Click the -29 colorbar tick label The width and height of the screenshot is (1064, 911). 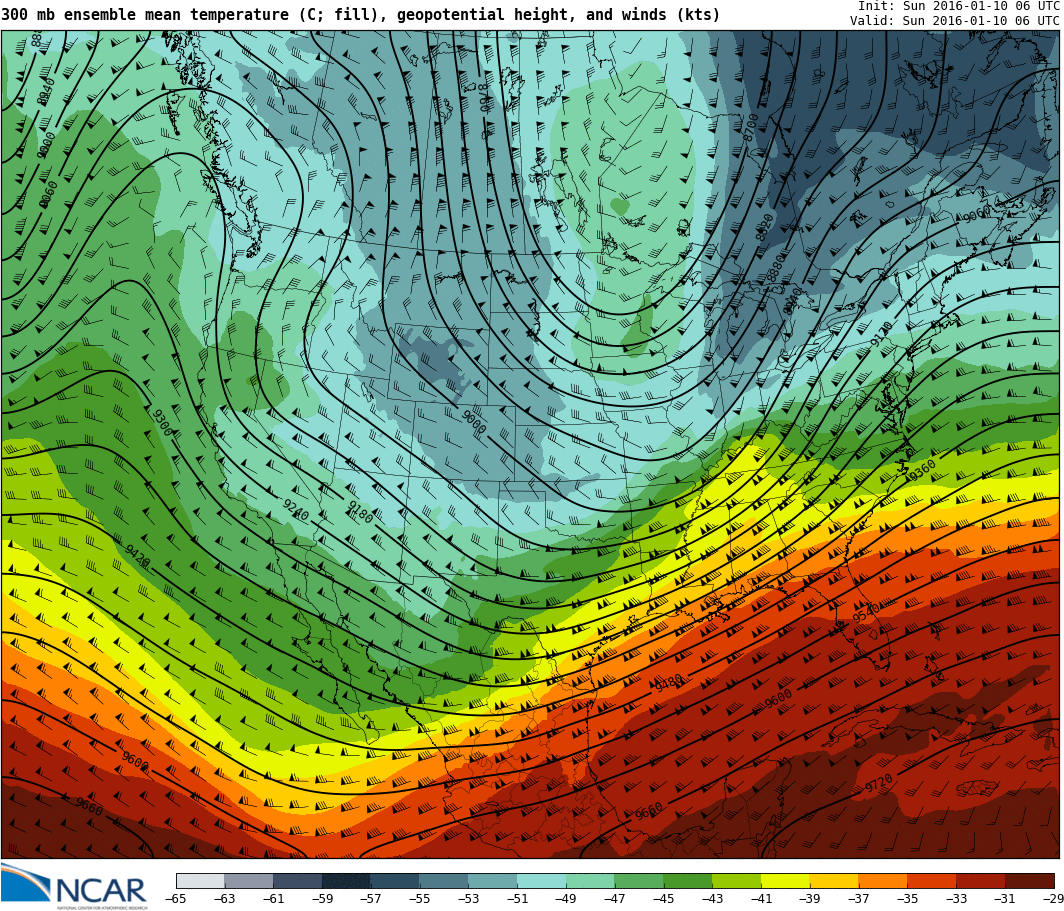(1053, 899)
